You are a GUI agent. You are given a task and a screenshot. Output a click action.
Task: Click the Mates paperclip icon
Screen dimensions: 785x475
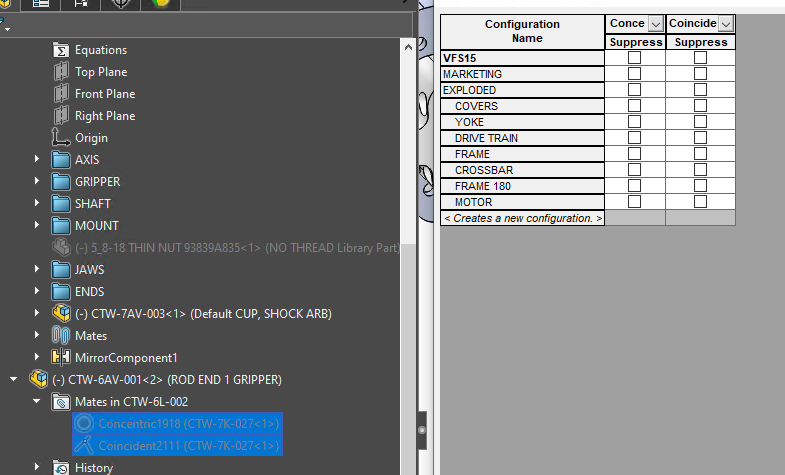60,336
